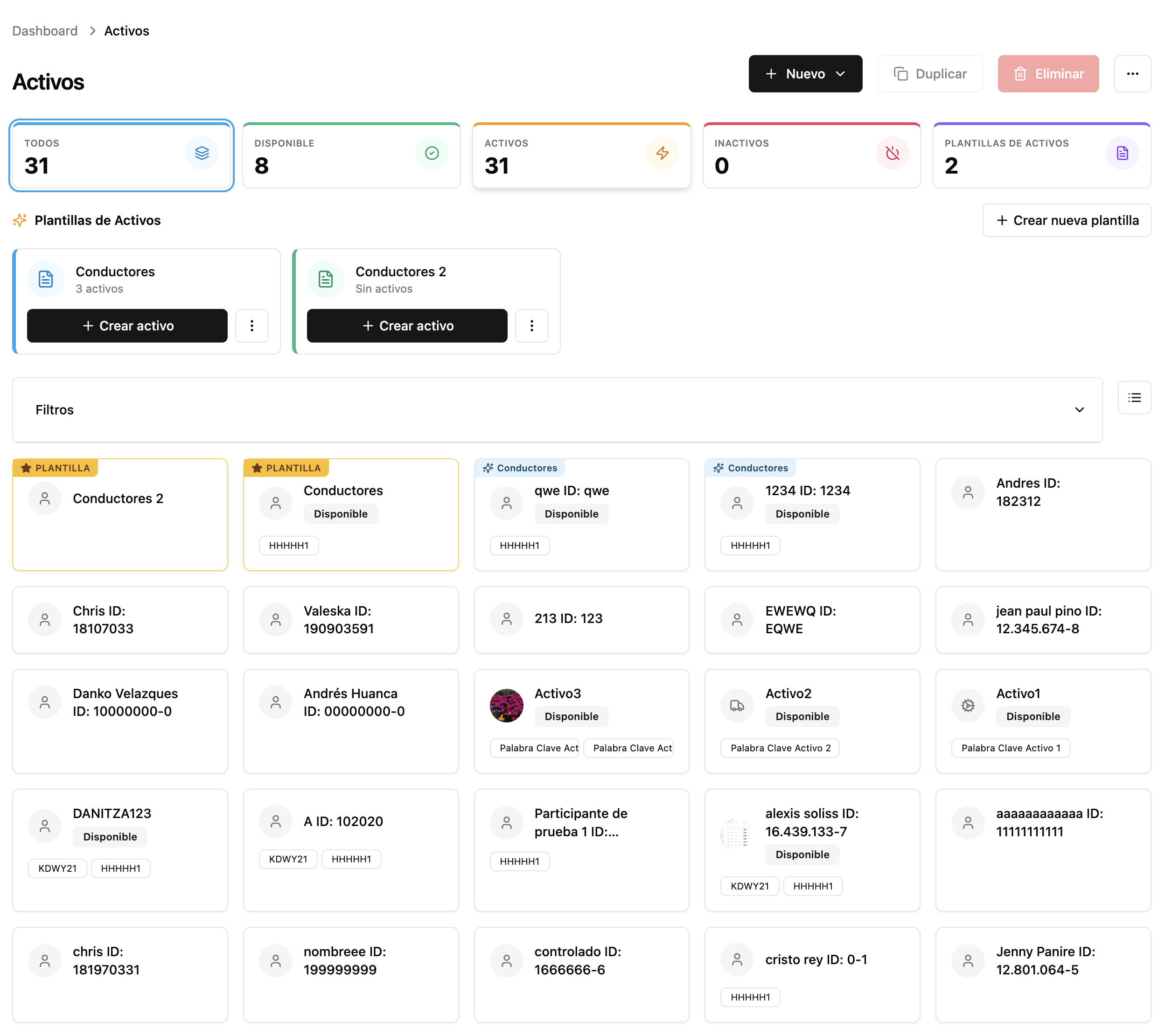The width and height of the screenshot is (1172, 1036).
Task: Click Crear nueva plantilla button
Action: 1067,220
